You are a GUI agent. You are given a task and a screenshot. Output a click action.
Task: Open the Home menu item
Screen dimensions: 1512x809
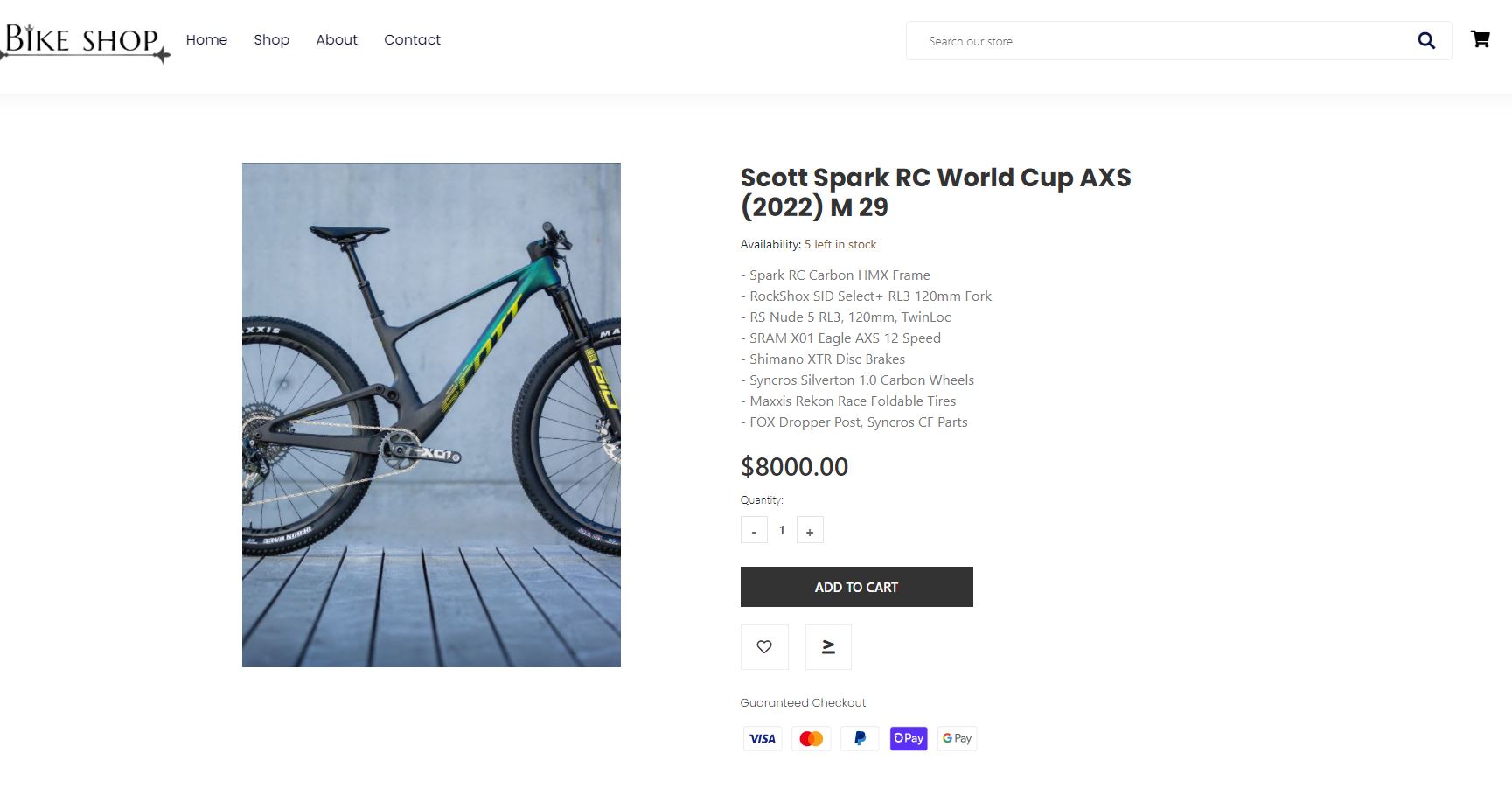(x=206, y=39)
